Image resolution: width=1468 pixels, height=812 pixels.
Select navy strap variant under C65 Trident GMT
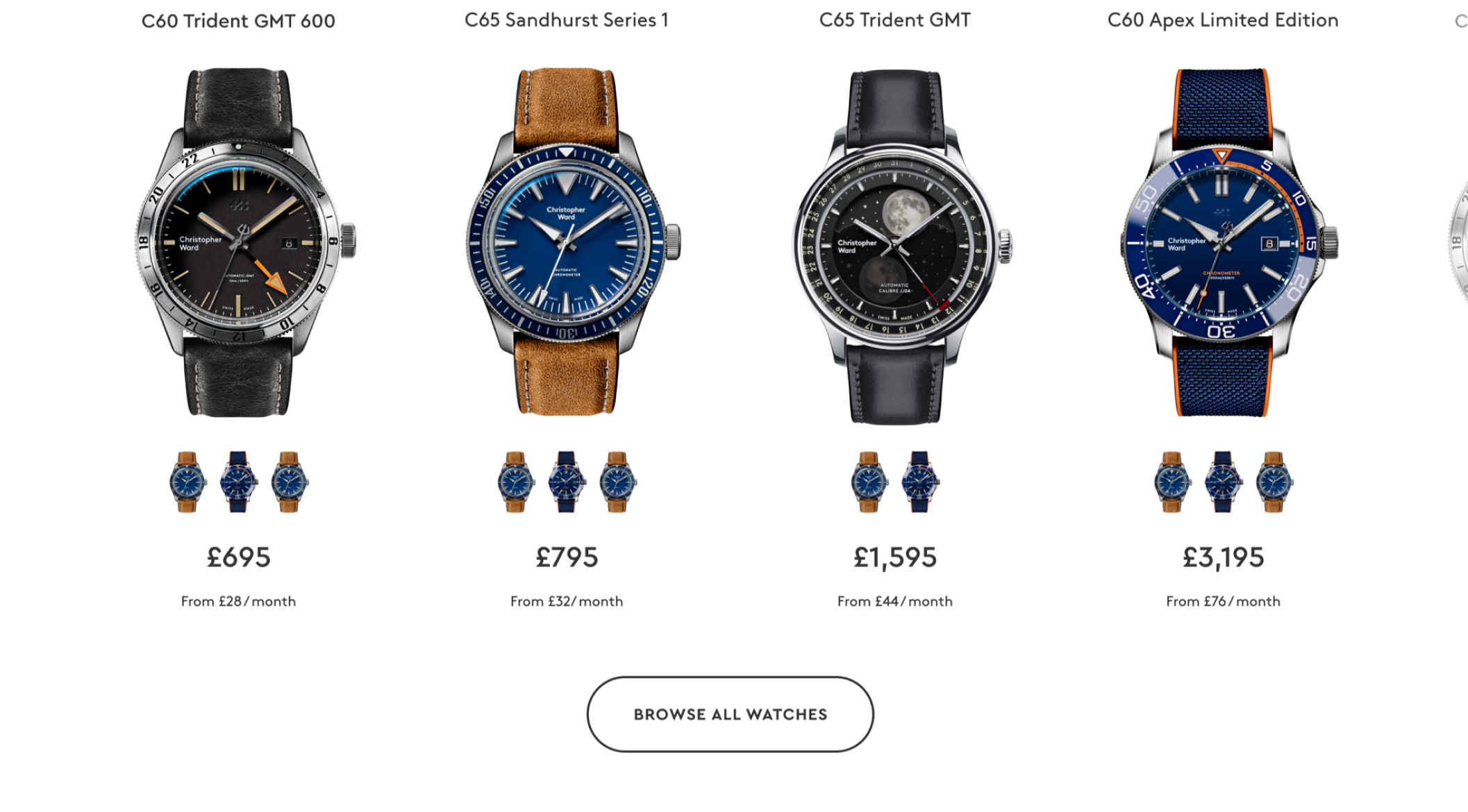(x=920, y=482)
